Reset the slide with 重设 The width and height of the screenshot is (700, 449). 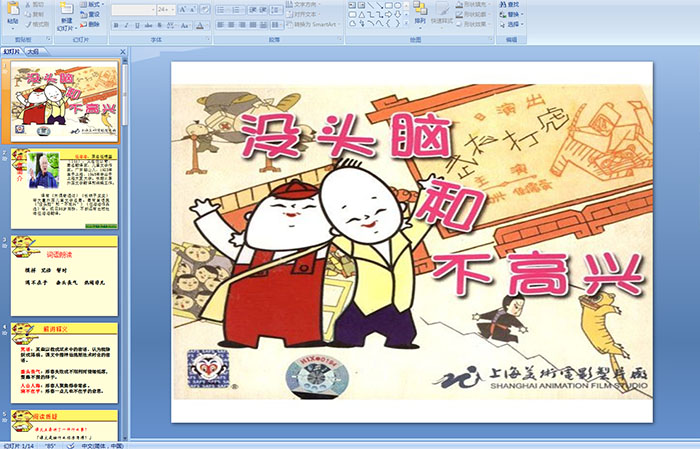click(90, 14)
